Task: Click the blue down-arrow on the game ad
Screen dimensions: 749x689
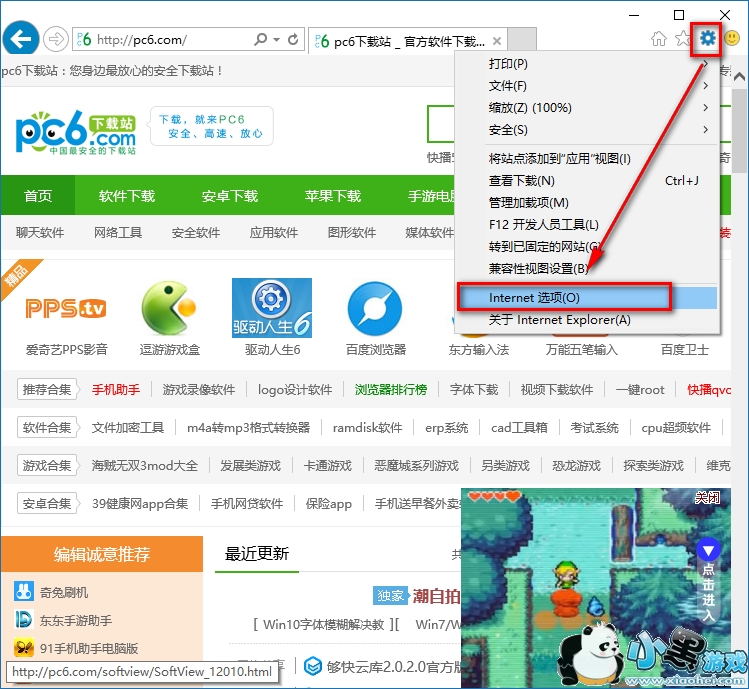Action: pyautogui.click(x=708, y=550)
